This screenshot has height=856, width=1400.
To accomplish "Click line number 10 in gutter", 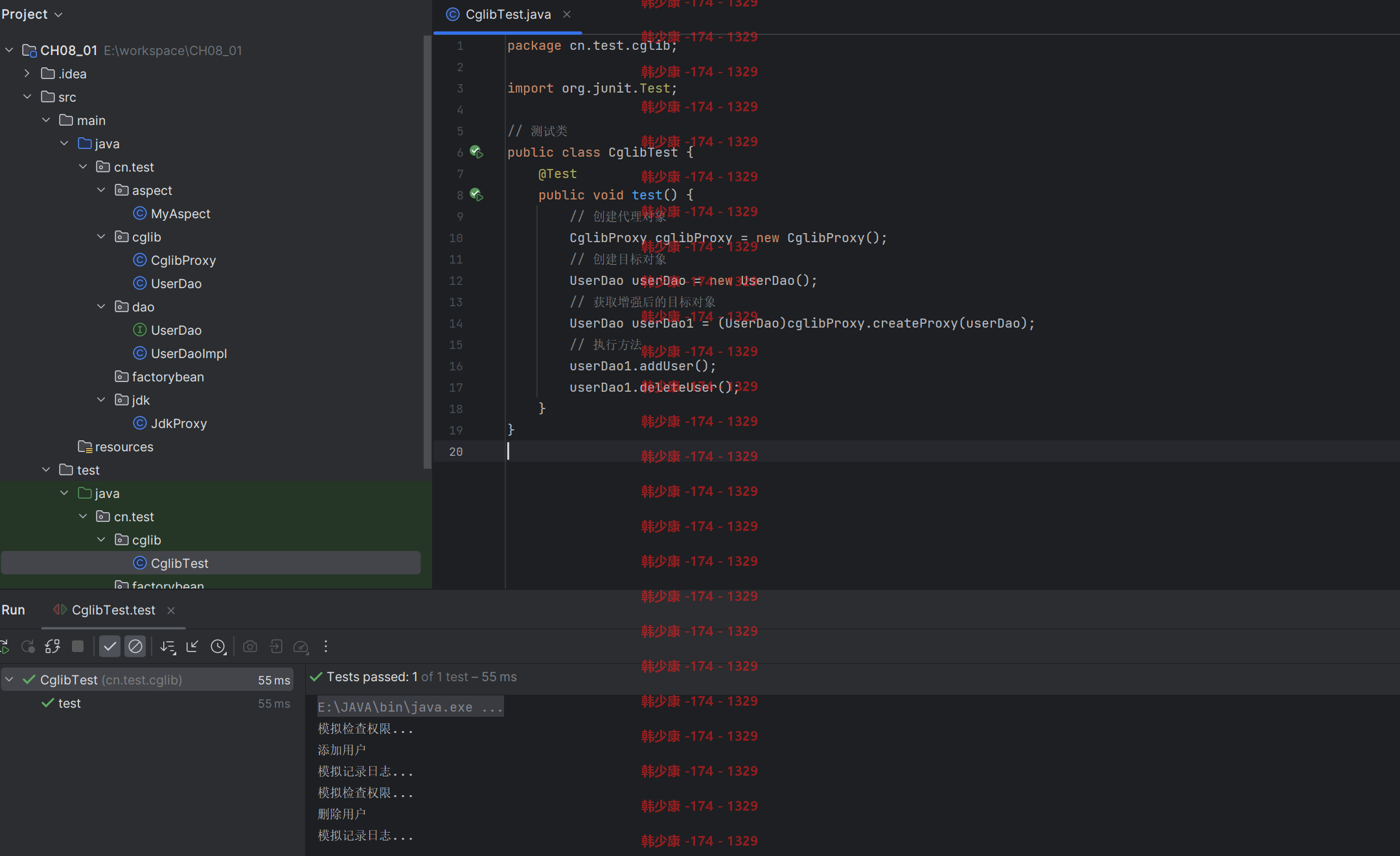I will point(456,238).
